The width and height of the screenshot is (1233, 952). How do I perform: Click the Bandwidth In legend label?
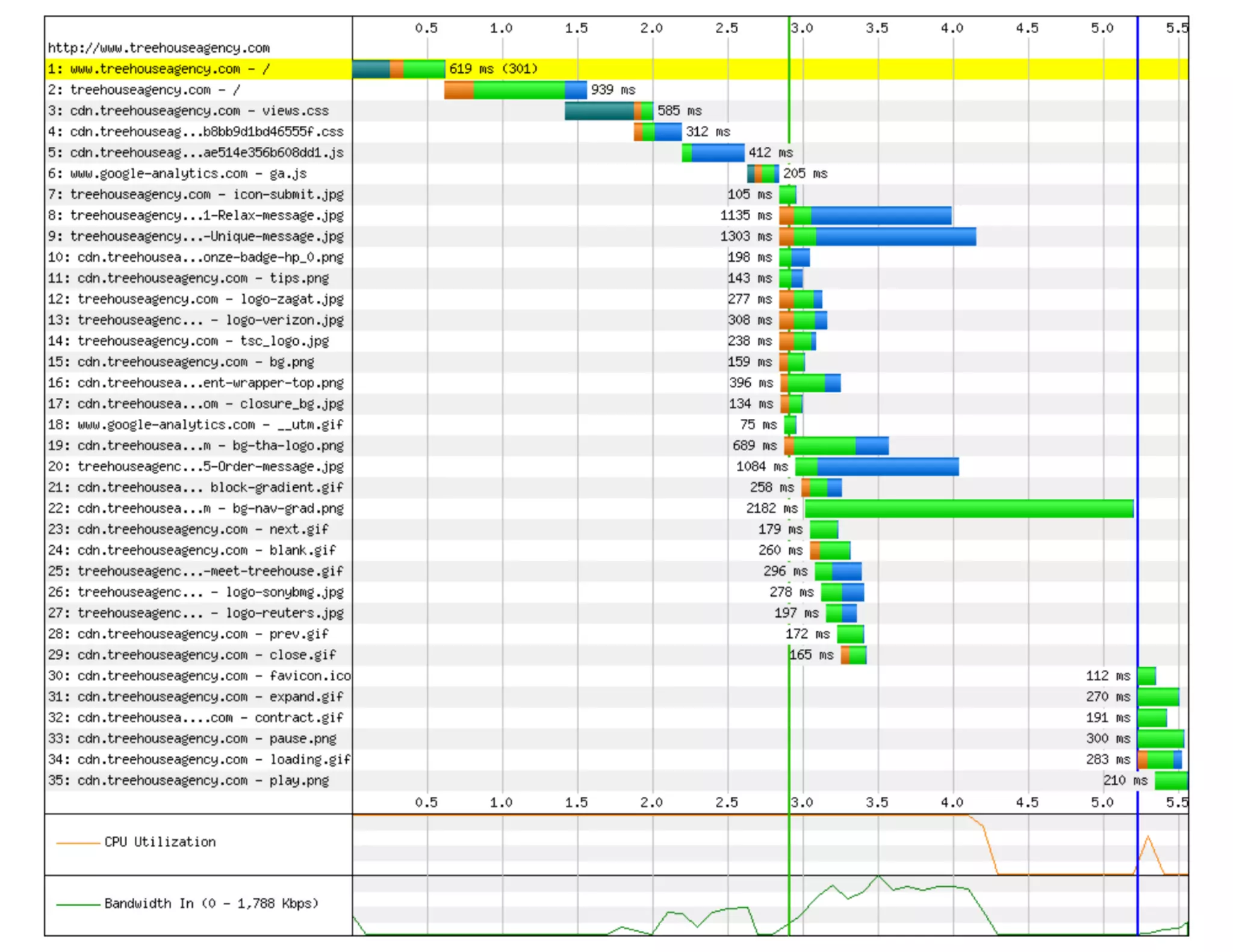[x=211, y=903]
